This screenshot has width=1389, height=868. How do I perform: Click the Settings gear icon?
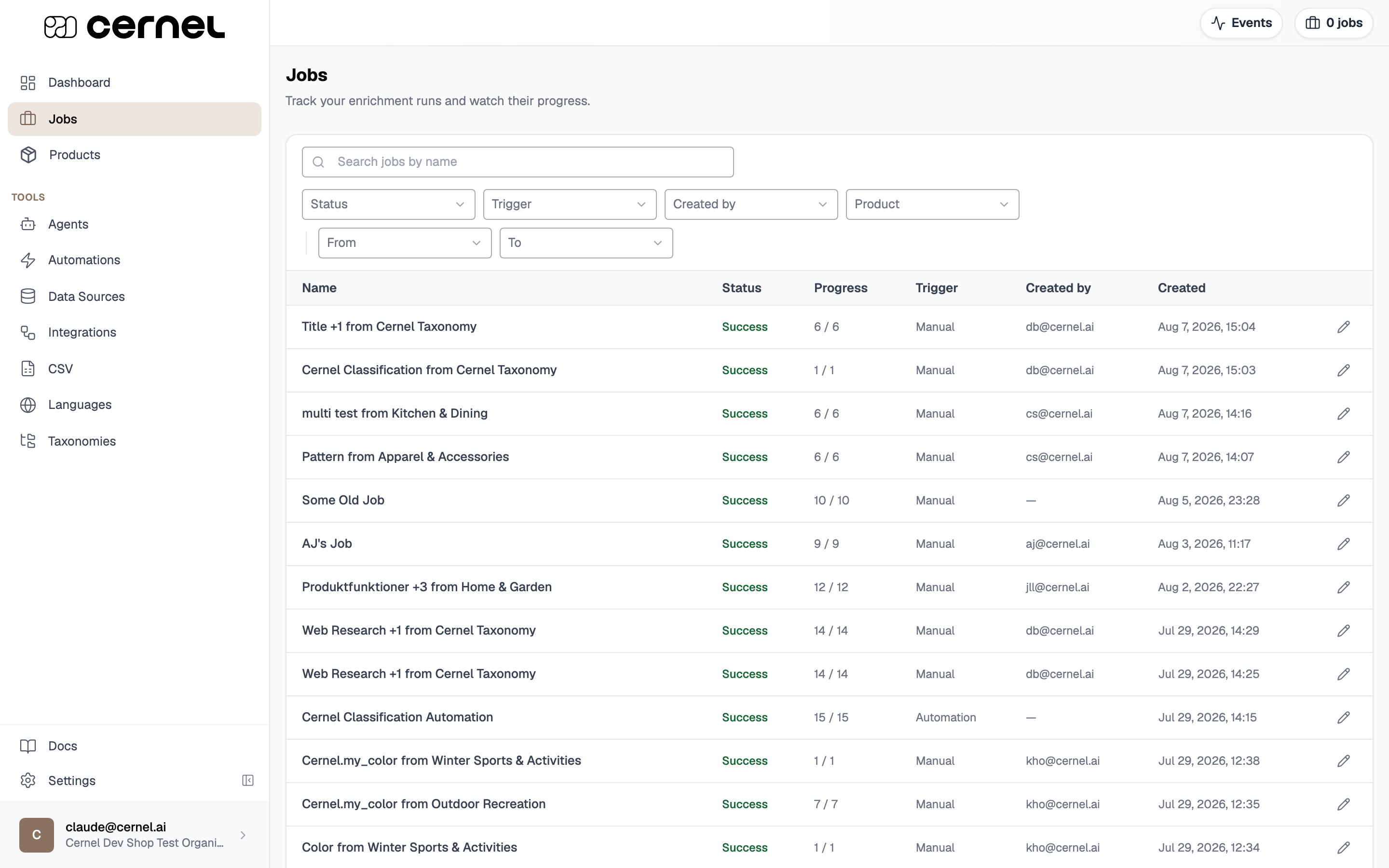[28, 781]
